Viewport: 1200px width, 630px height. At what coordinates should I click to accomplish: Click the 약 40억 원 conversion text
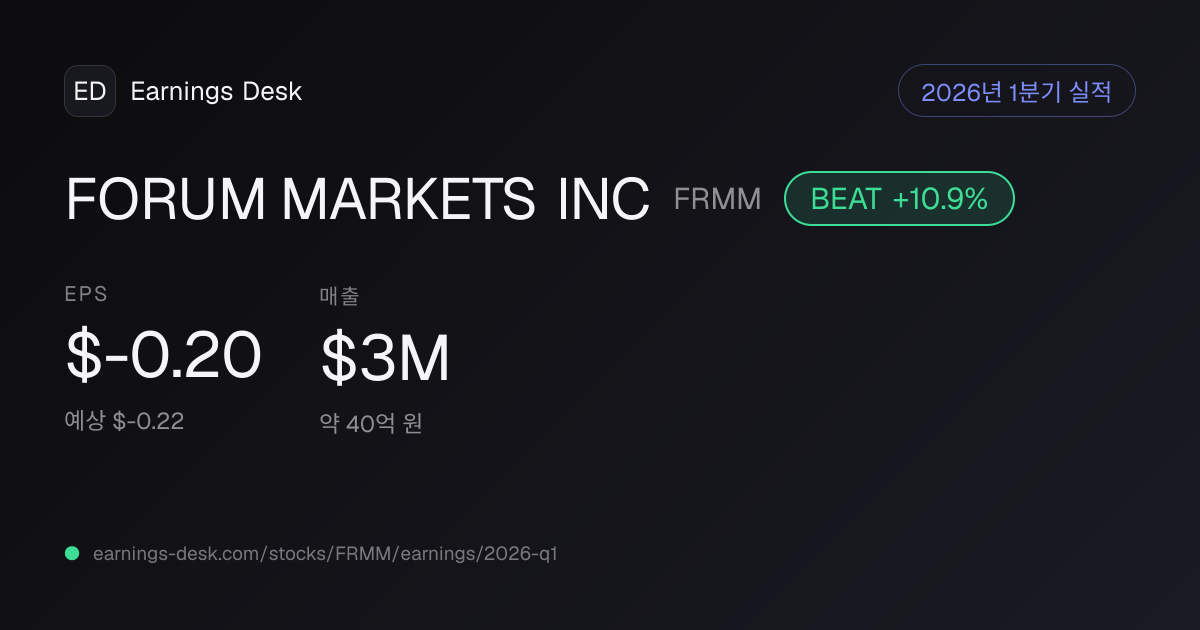tap(371, 423)
